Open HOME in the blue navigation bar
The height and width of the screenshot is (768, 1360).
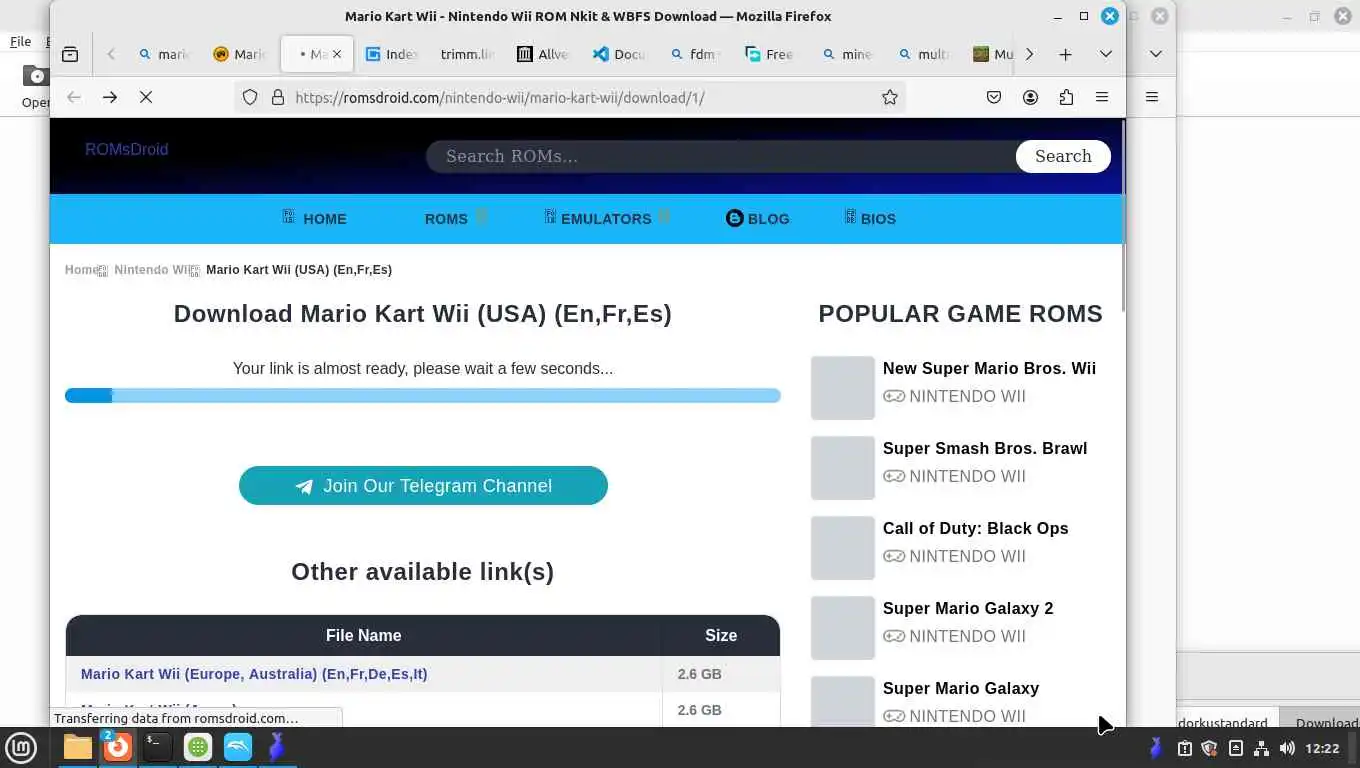(314, 218)
